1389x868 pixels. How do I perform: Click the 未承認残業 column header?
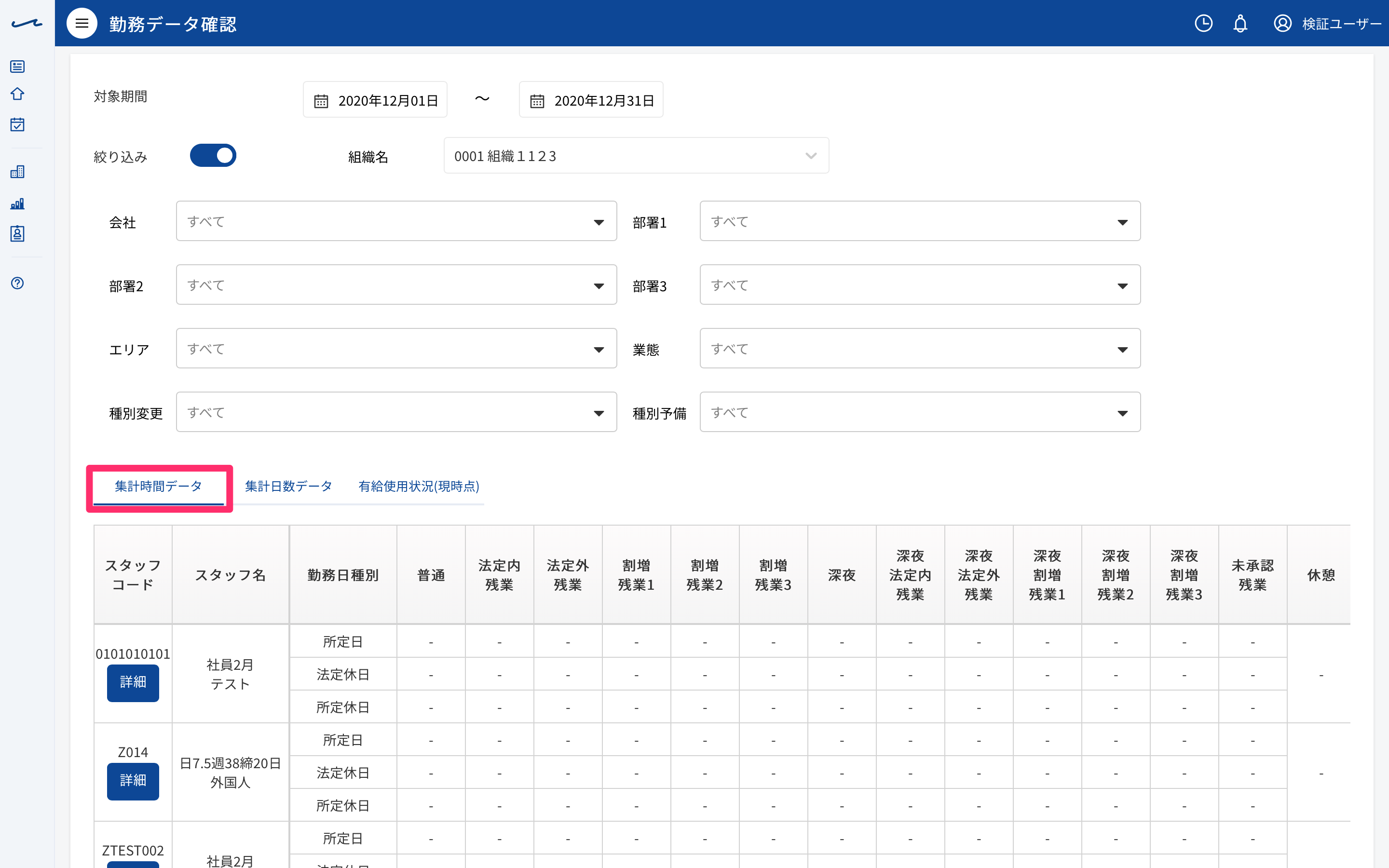pos(1253,575)
